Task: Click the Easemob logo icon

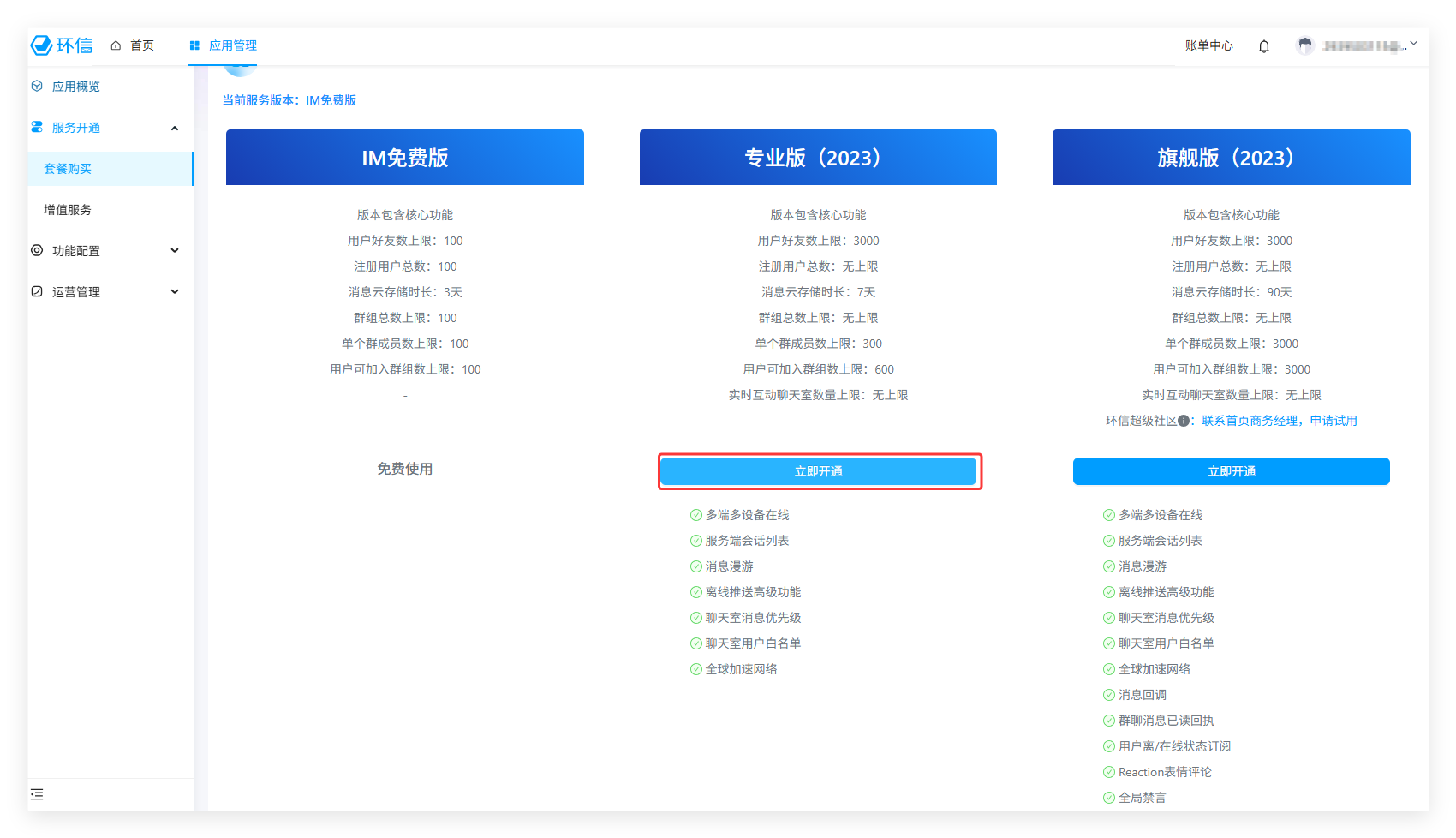Action: pos(42,45)
